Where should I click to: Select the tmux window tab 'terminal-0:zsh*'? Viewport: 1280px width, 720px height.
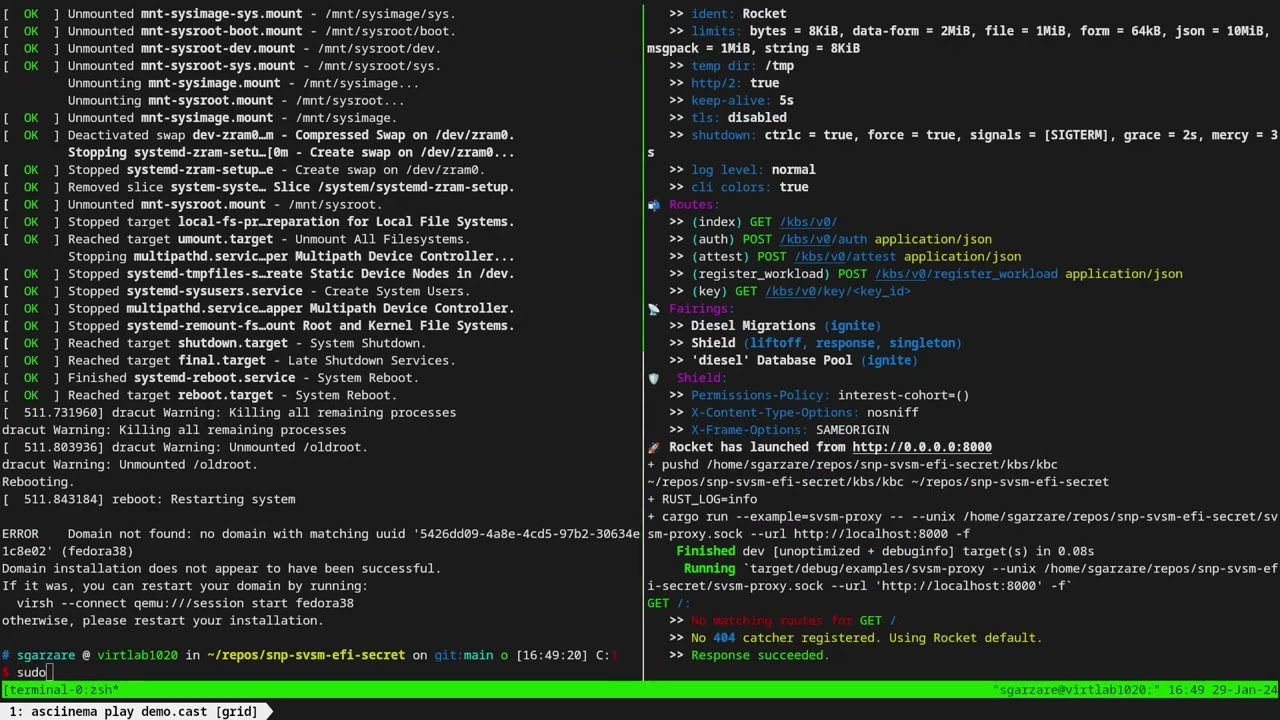click(62, 690)
